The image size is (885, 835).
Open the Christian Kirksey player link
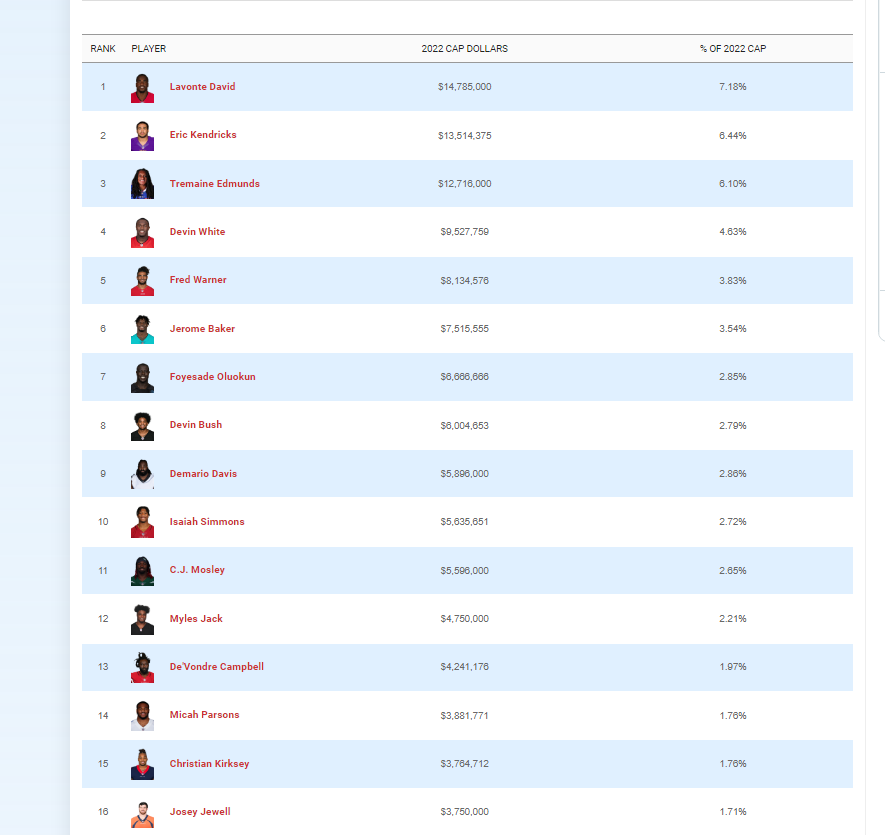(x=209, y=763)
